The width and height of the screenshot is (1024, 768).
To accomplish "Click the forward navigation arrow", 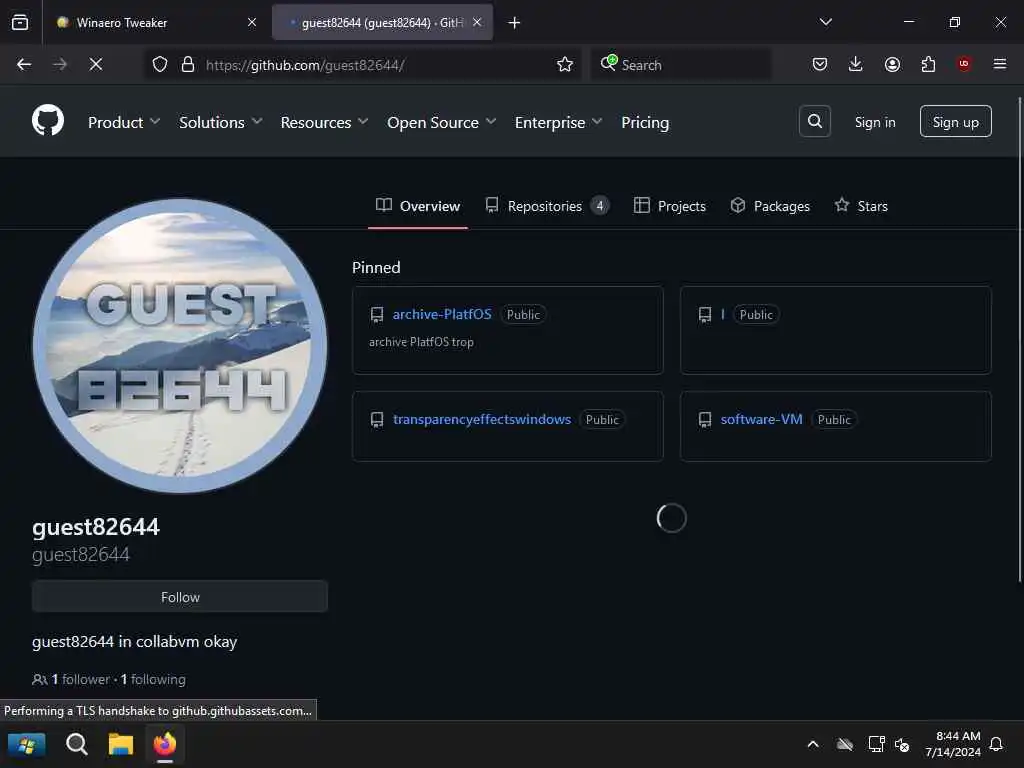I will pyautogui.click(x=59, y=64).
